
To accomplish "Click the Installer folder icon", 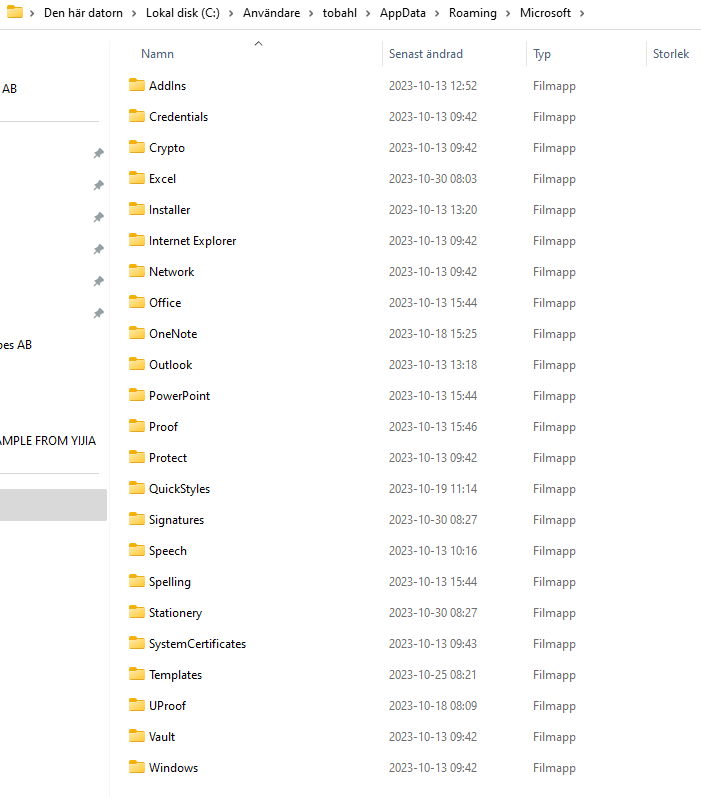I will 137,209.
